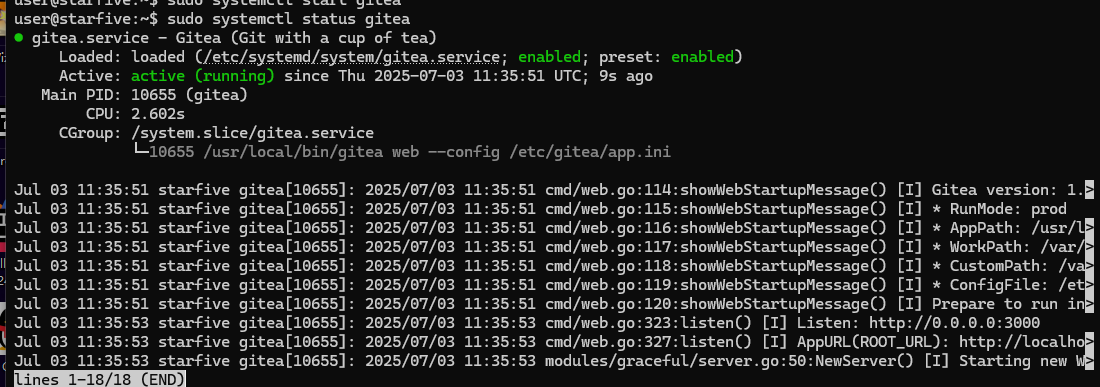Click the green 'active (running)' status text

[203, 76]
